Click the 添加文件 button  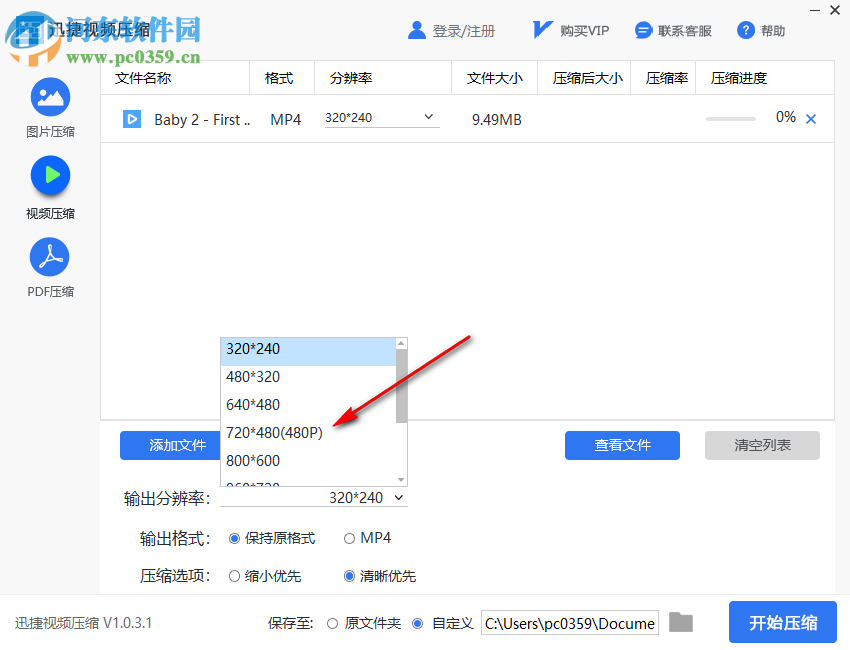pos(170,445)
